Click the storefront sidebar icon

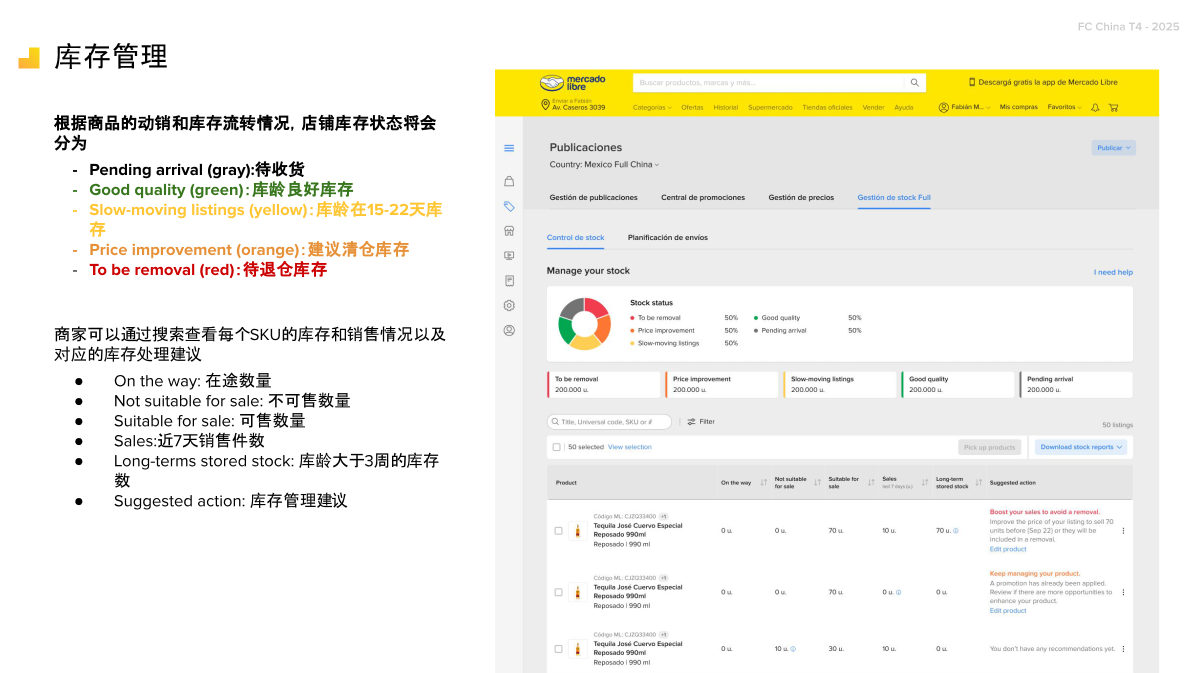[509, 230]
